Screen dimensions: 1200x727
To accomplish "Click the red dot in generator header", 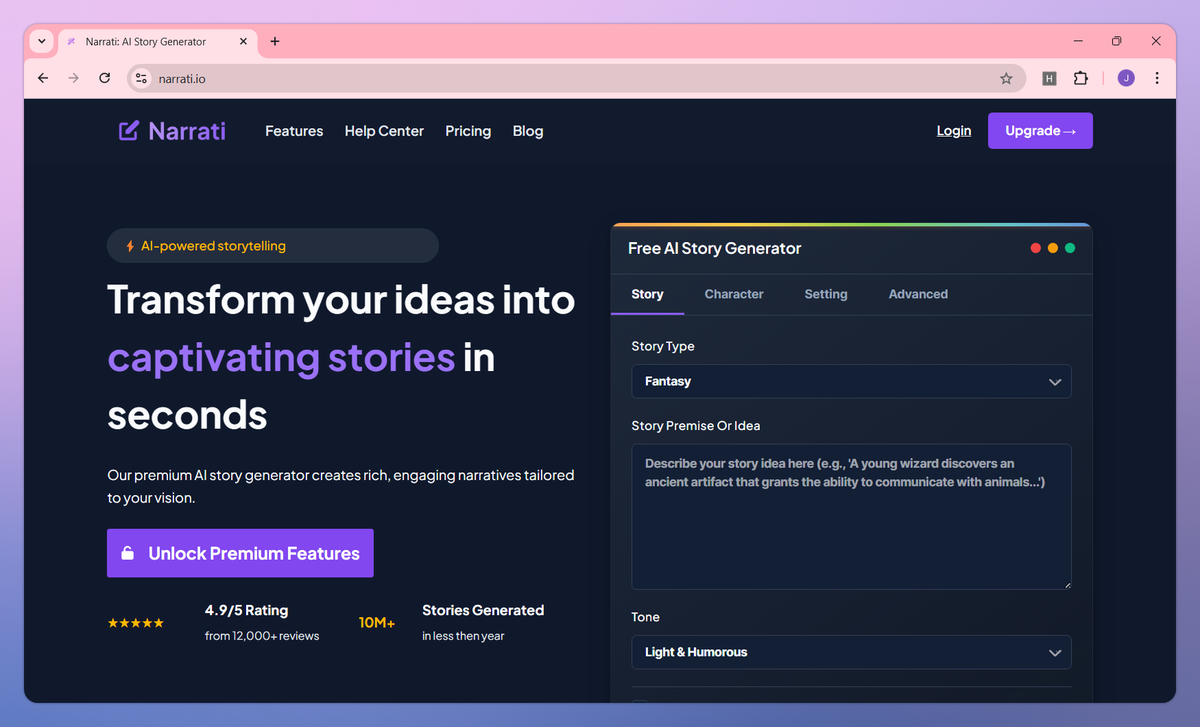I will pyautogui.click(x=1036, y=248).
